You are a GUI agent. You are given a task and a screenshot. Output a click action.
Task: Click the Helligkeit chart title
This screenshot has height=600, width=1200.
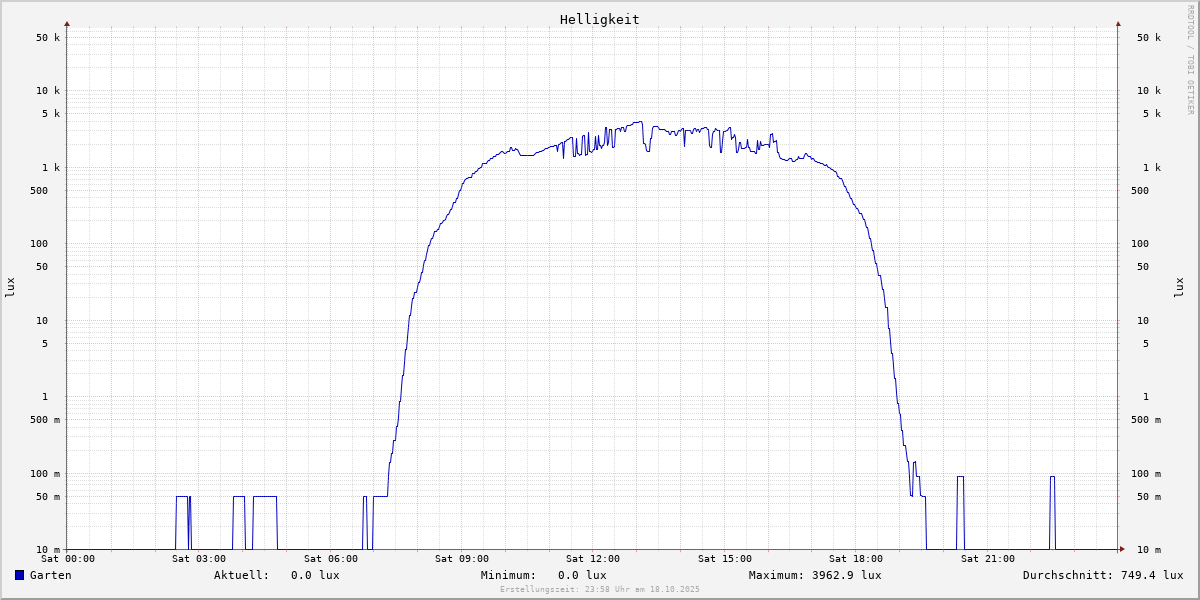click(x=599, y=19)
